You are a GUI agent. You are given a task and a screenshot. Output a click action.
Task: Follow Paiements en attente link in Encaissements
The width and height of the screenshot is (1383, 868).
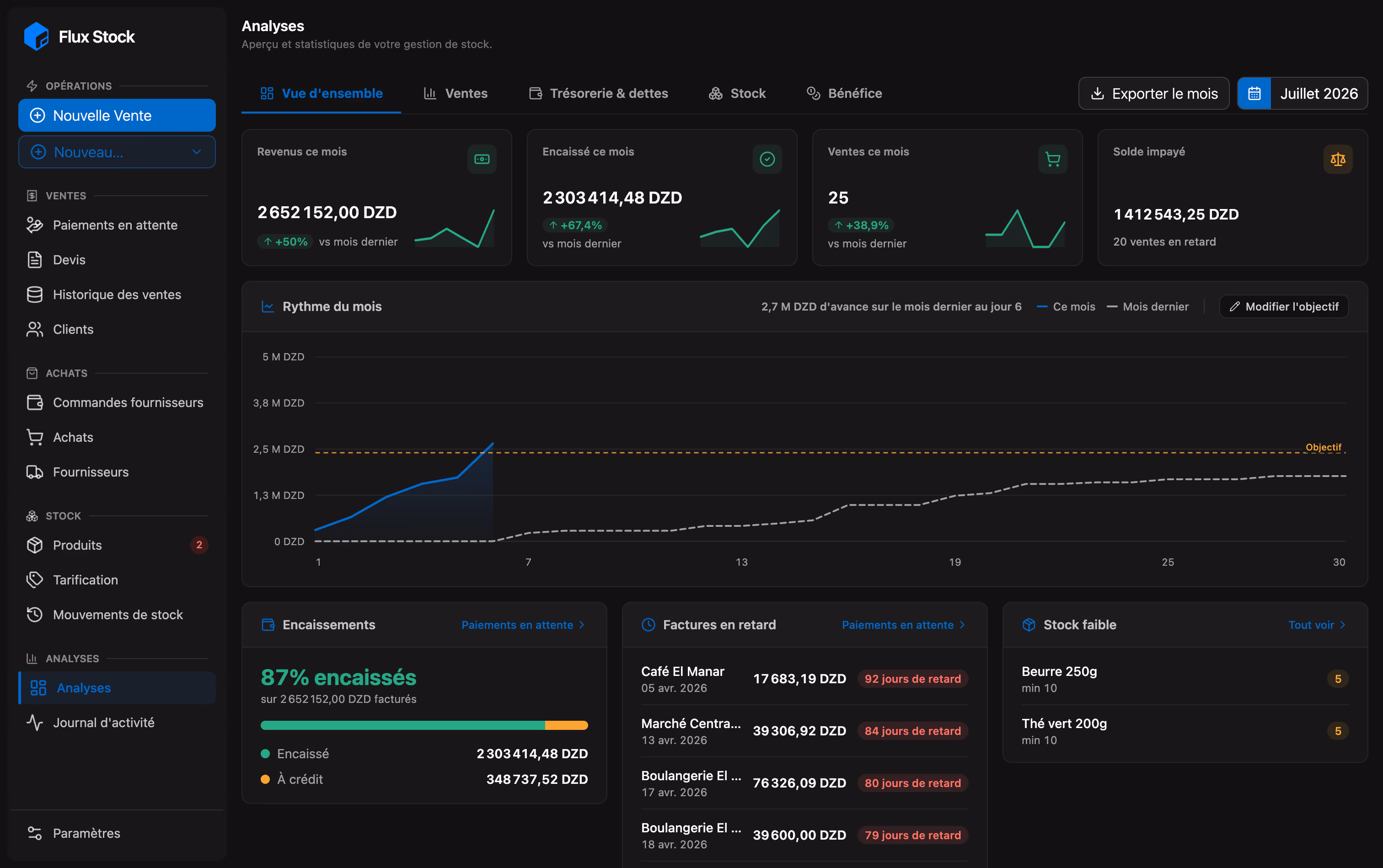point(524,625)
